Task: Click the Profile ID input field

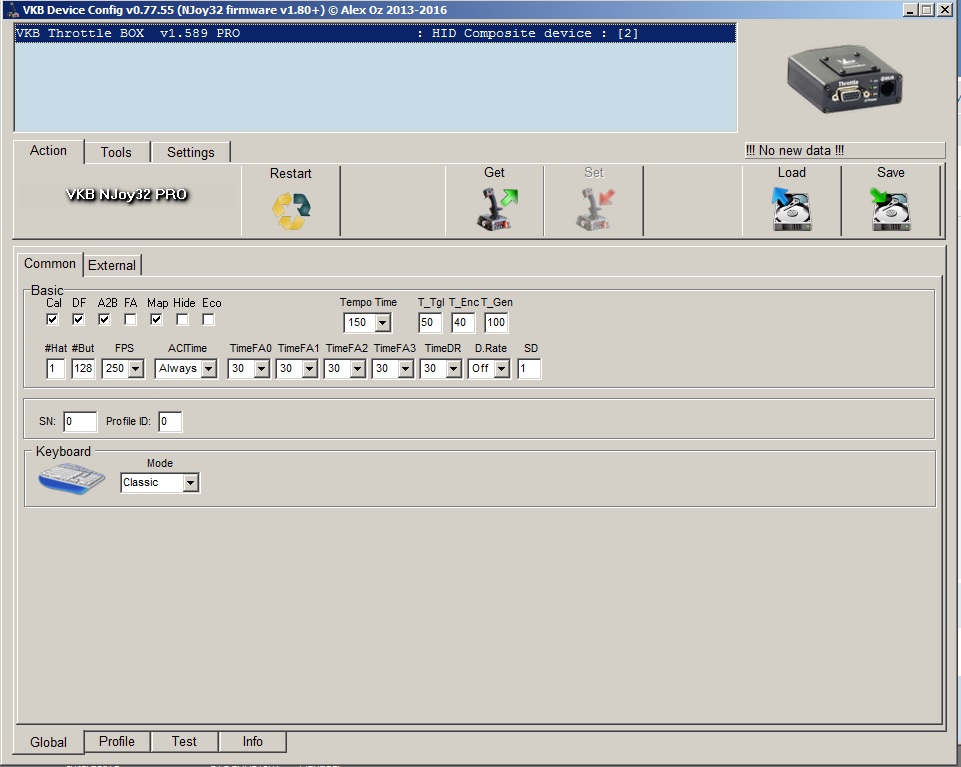Action: click(x=170, y=421)
